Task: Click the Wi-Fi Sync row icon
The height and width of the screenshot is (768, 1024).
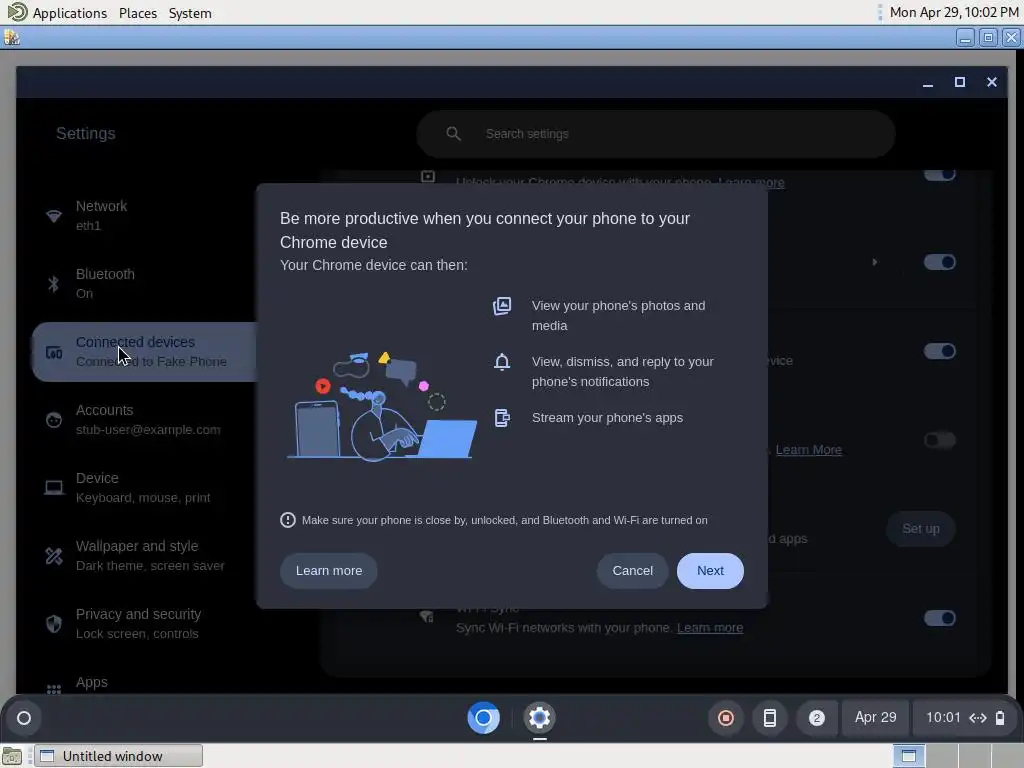Action: (x=427, y=616)
